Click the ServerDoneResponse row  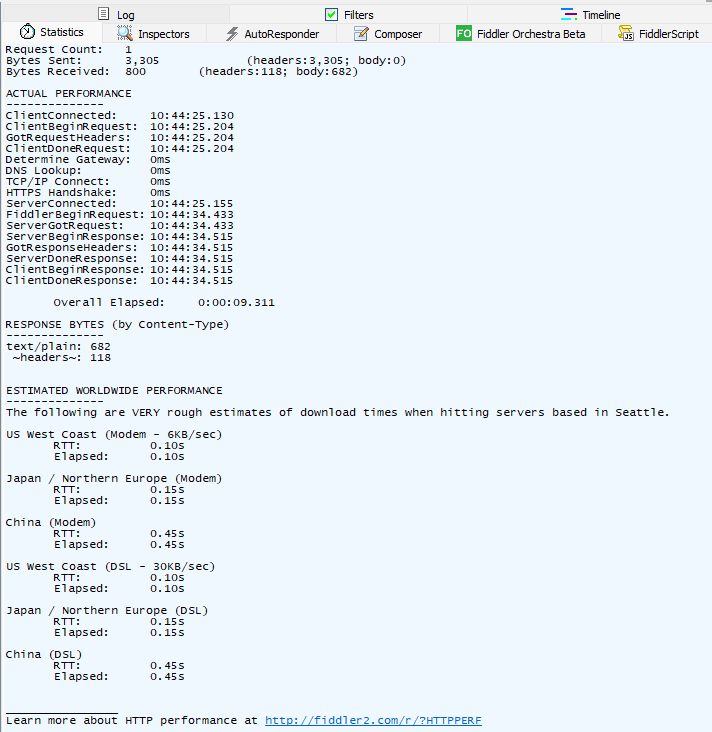click(x=120, y=258)
